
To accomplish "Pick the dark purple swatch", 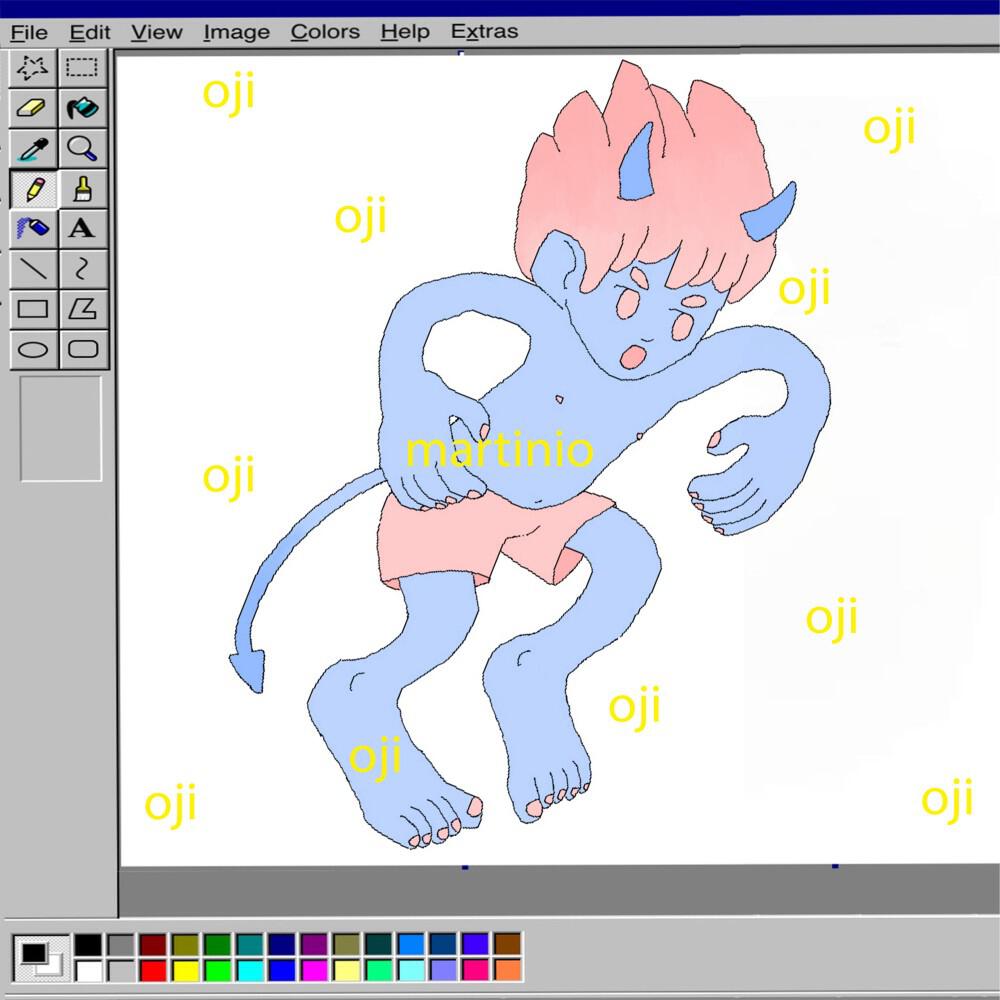I will click(x=314, y=945).
